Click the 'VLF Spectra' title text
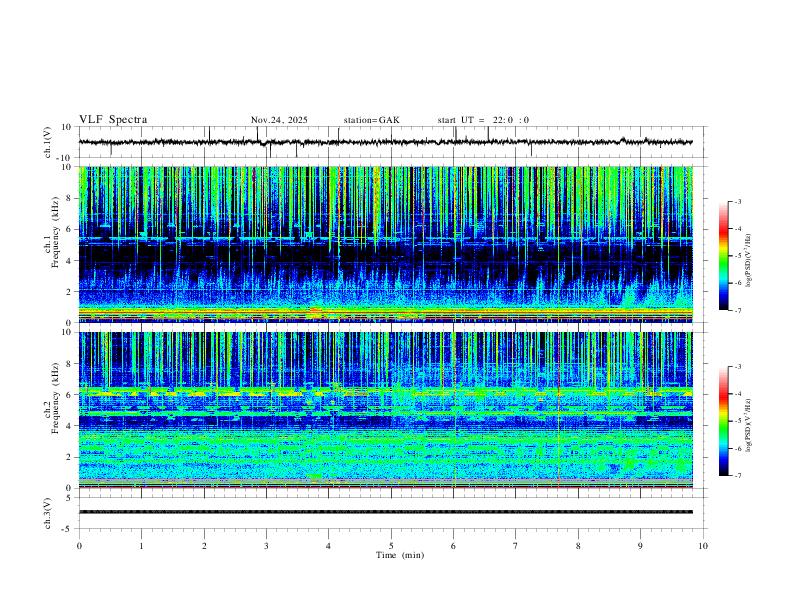The height and width of the screenshot is (612, 792). click(113, 120)
